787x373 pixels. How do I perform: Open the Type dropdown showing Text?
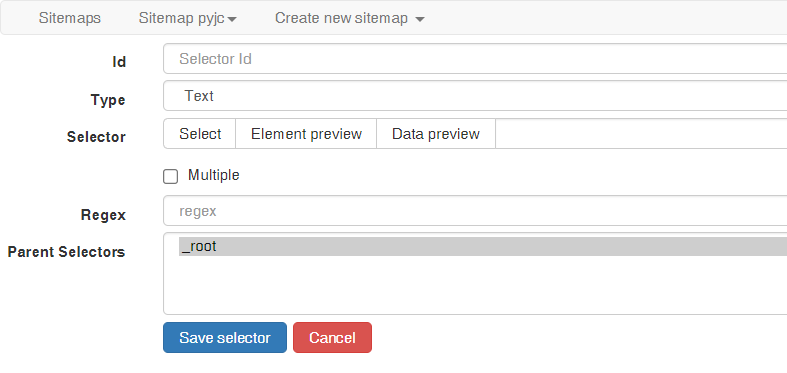coord(475,96)
